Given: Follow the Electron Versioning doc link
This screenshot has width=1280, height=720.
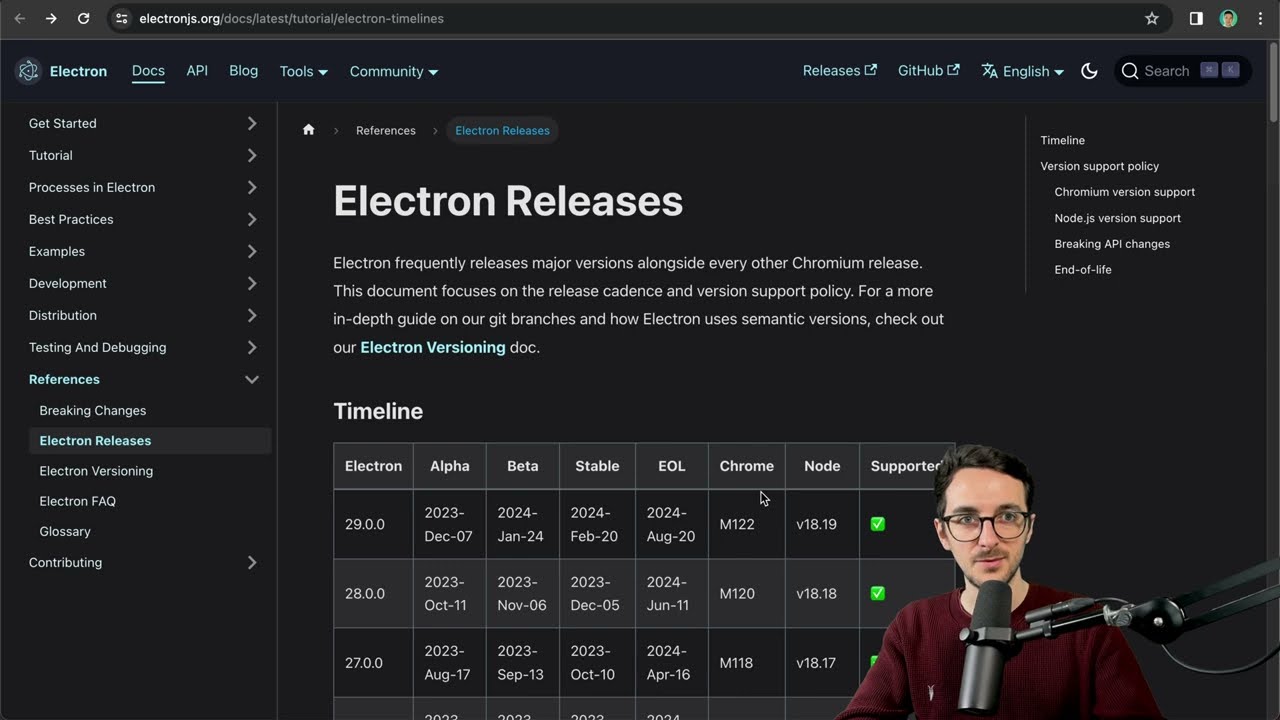Looking at the screenshot, I should tap(432, 347).
